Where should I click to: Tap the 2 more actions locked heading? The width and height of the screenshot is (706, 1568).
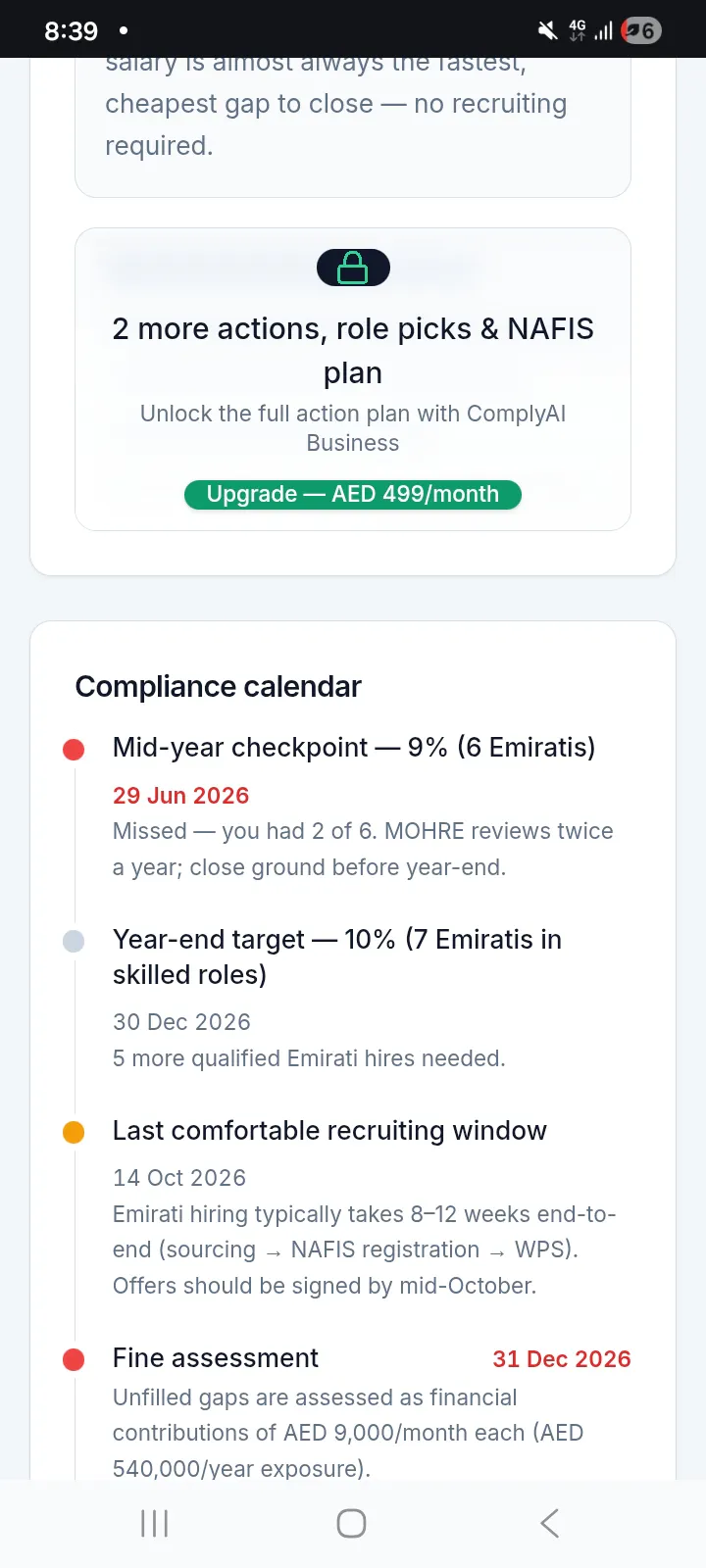pyautogui.click(x=353, y=350)
